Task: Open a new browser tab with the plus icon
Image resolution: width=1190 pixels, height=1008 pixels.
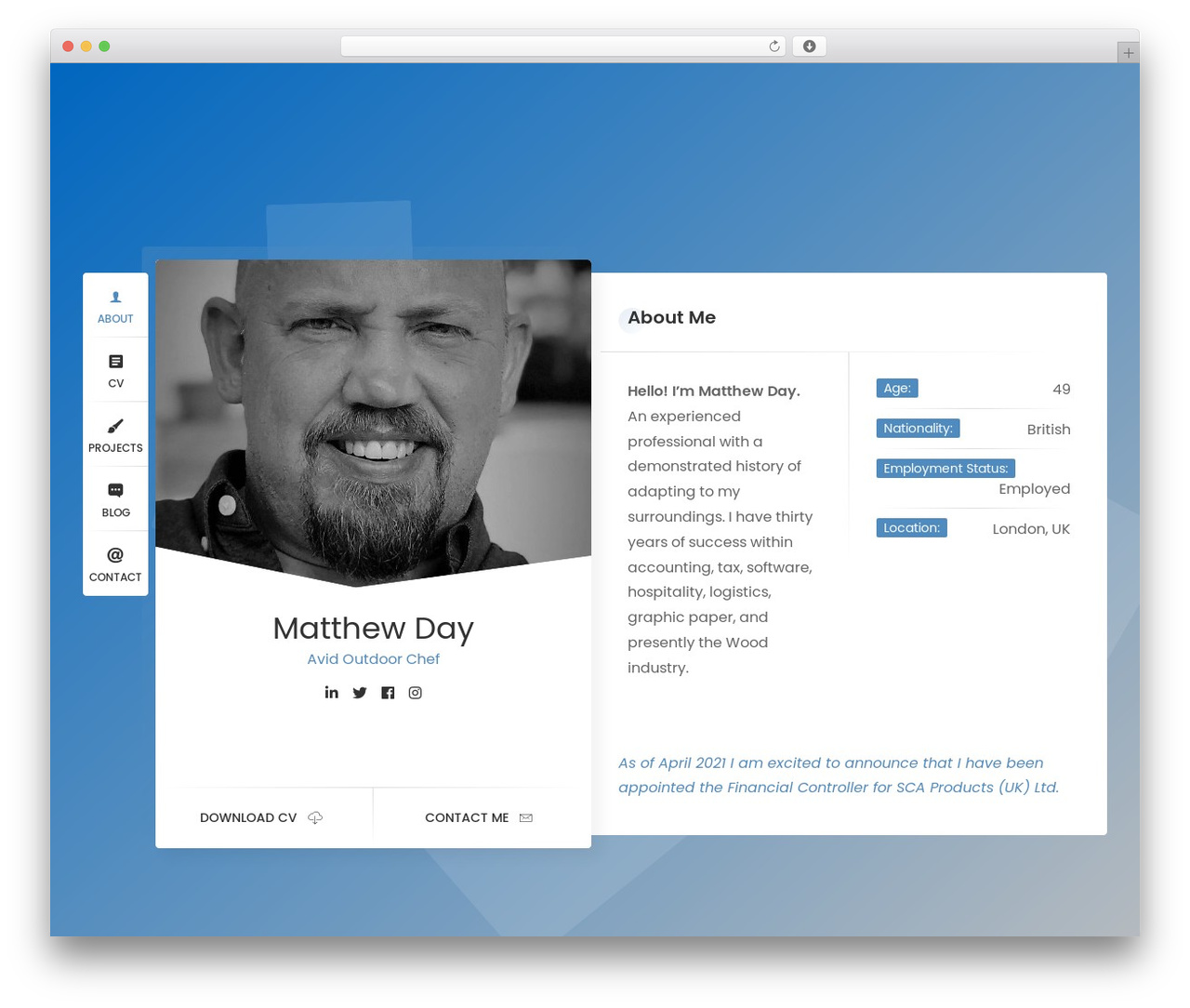Action: coord(1128,53)
